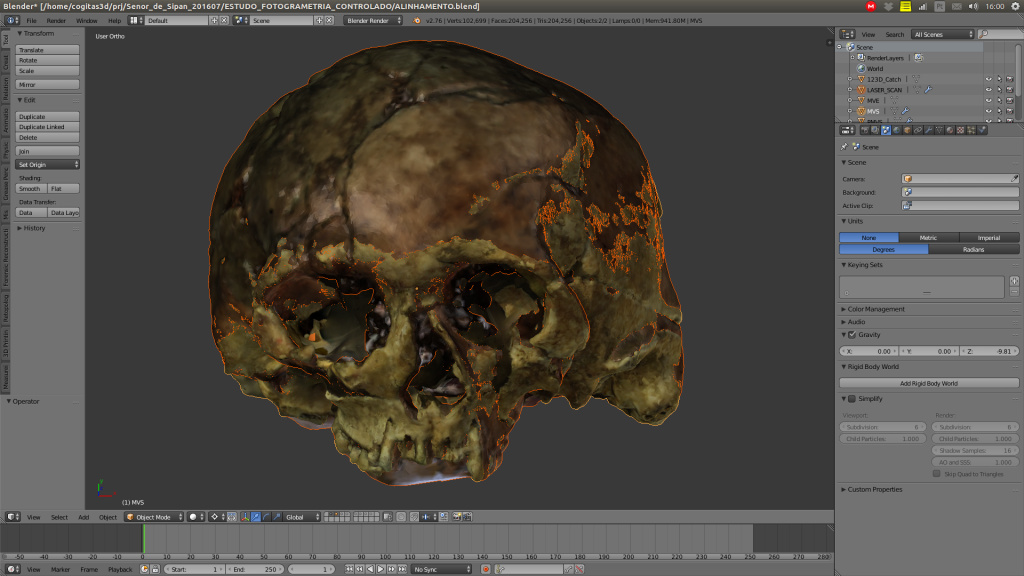
Task: Click the Translate button
Action: pyautogui.click(x=47, y=50)
